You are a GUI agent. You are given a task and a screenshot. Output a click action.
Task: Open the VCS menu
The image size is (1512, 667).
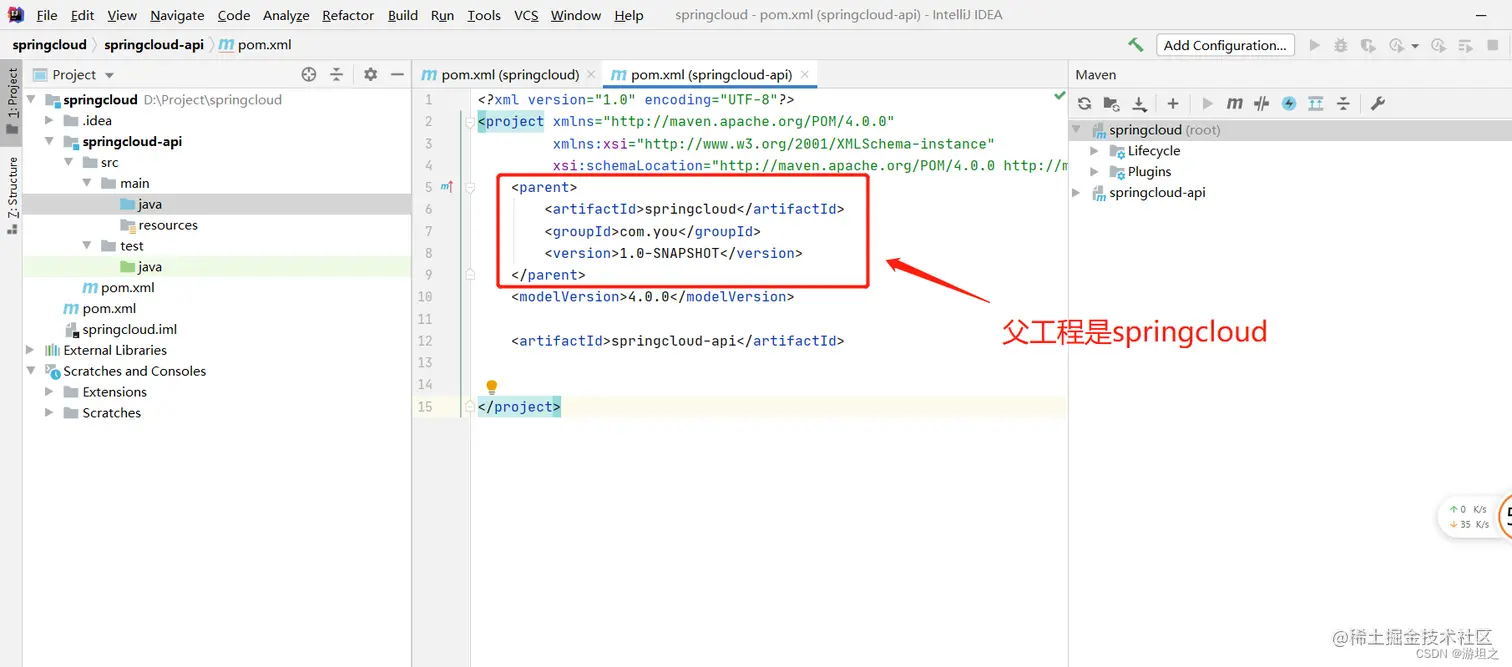pyautogui.click(x=526, y=15)
